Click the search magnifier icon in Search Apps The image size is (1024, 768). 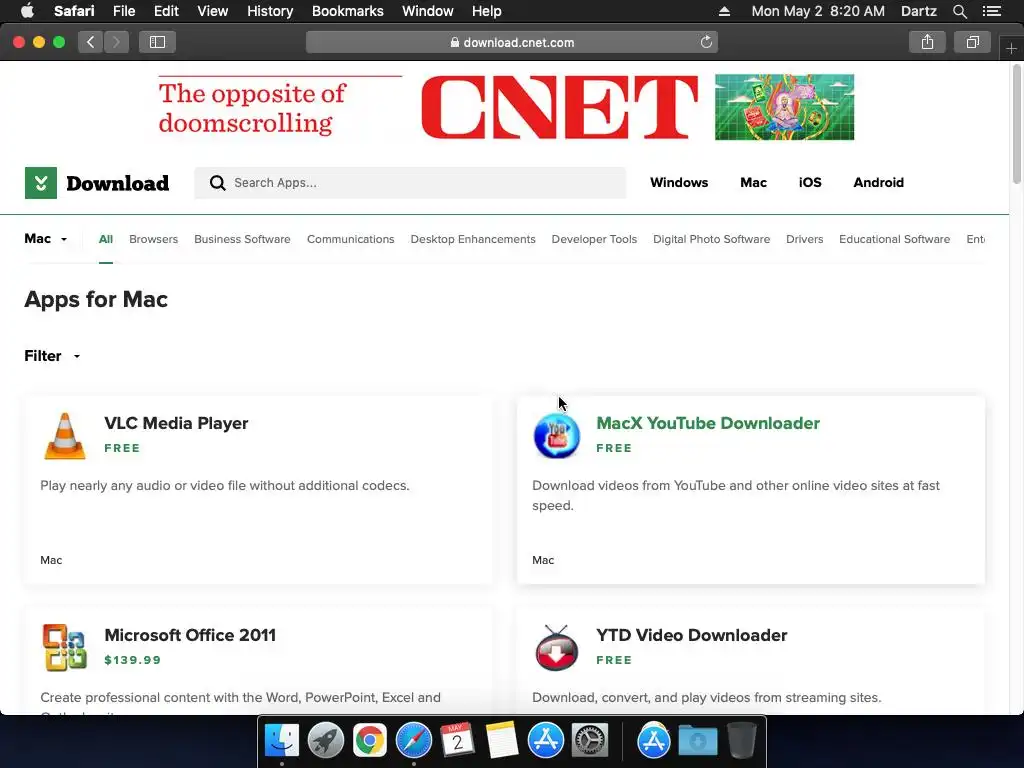(217, 183)
